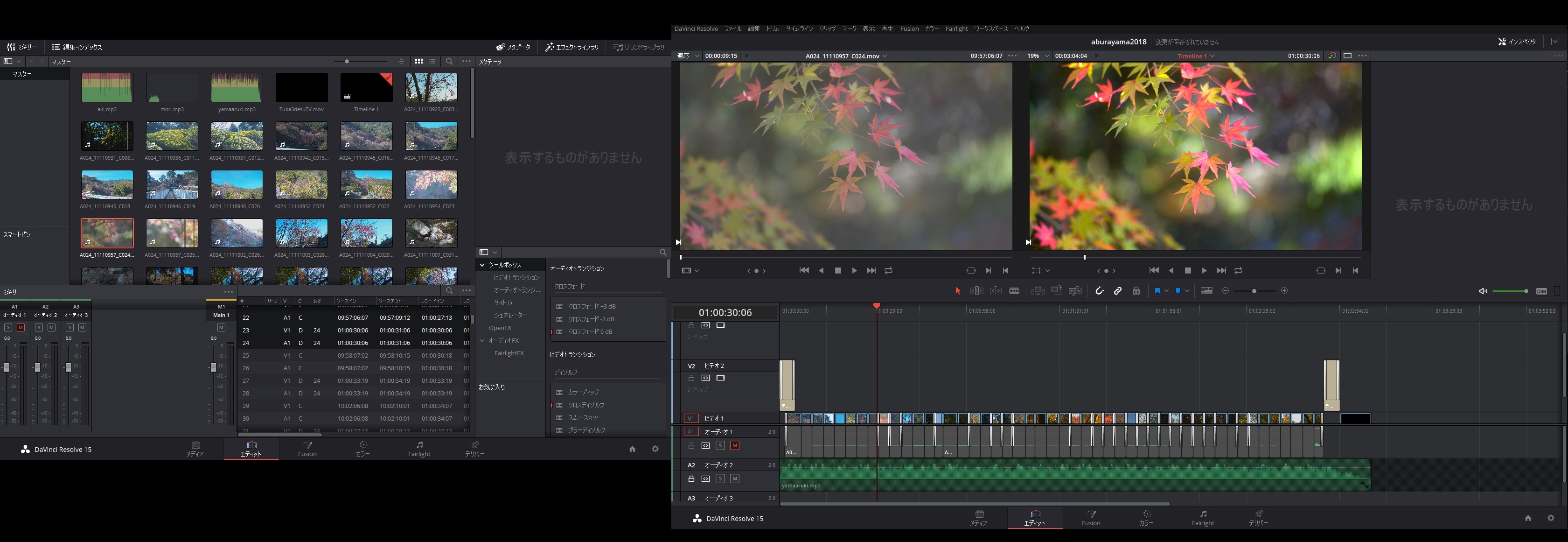
Task: Play the timeline viewer
Action: pyautogui.click(x=1204, y=270)
